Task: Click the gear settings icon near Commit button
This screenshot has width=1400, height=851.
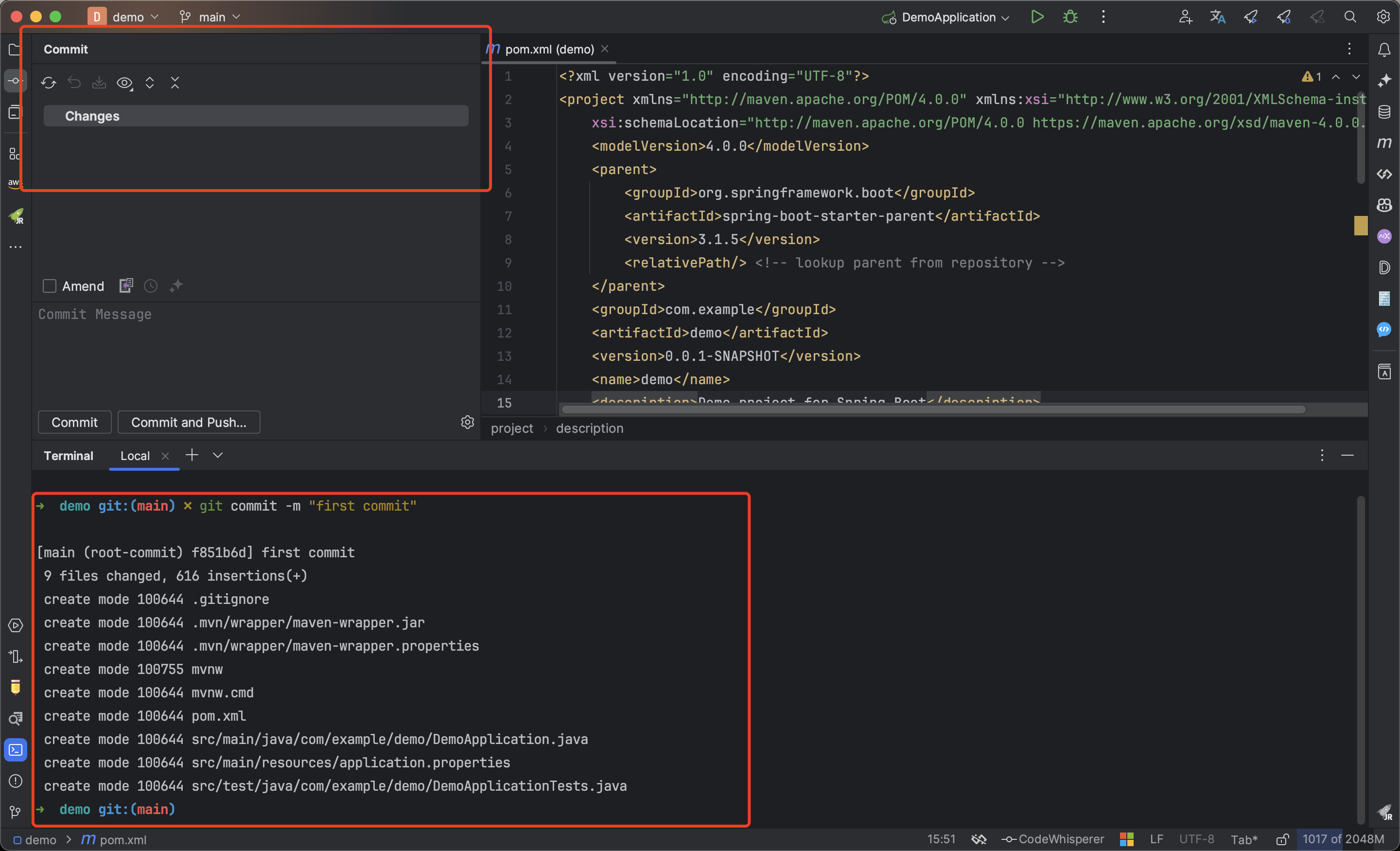Action: point(467,422)
